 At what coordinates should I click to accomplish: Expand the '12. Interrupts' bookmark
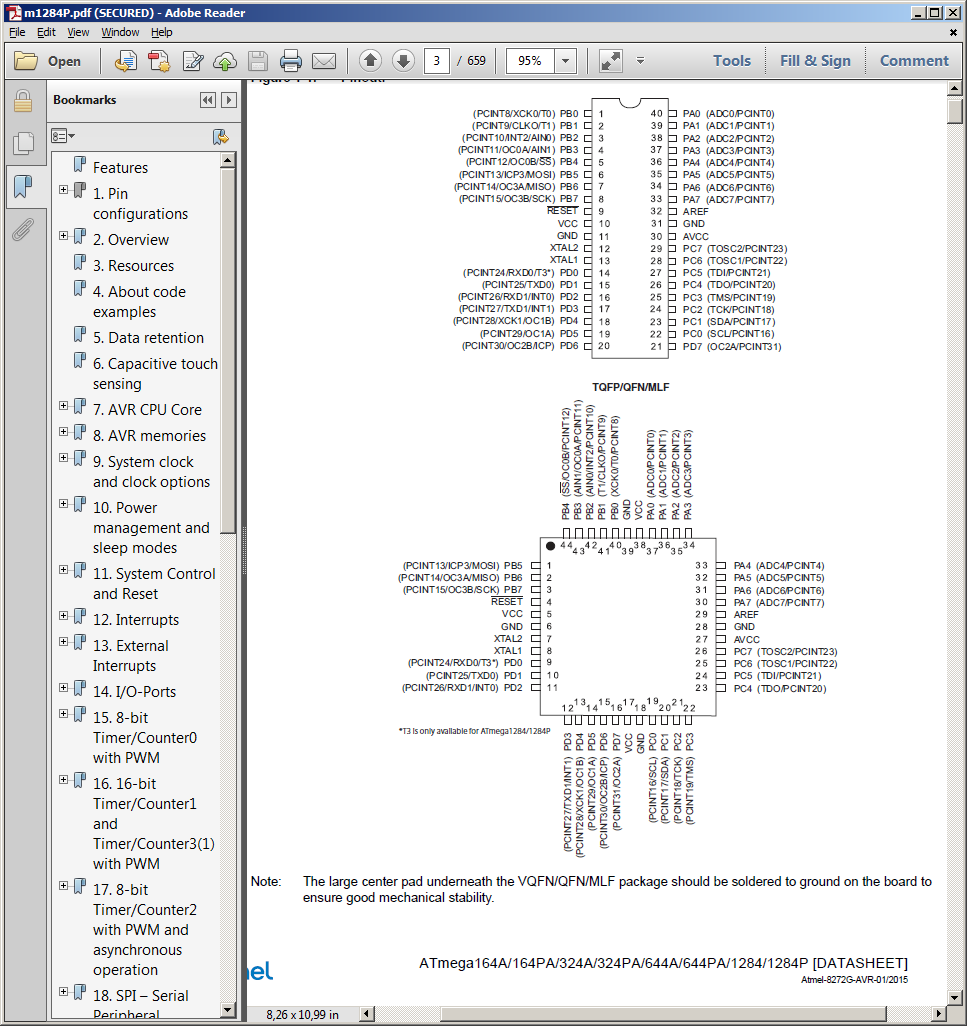point(63,616)
